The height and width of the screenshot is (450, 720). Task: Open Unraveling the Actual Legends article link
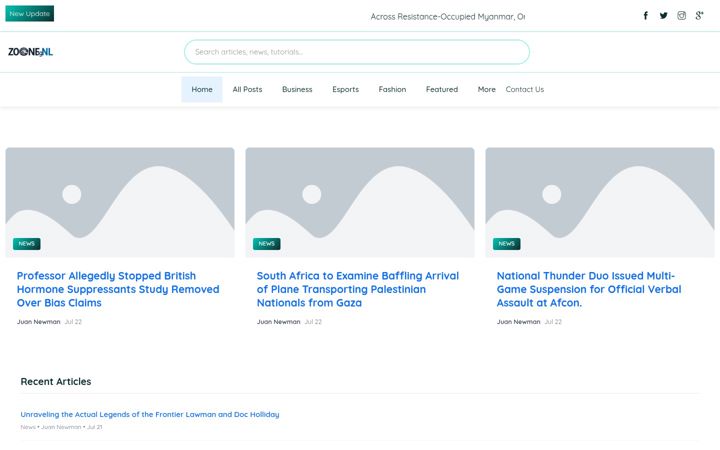tap(150, 415)
